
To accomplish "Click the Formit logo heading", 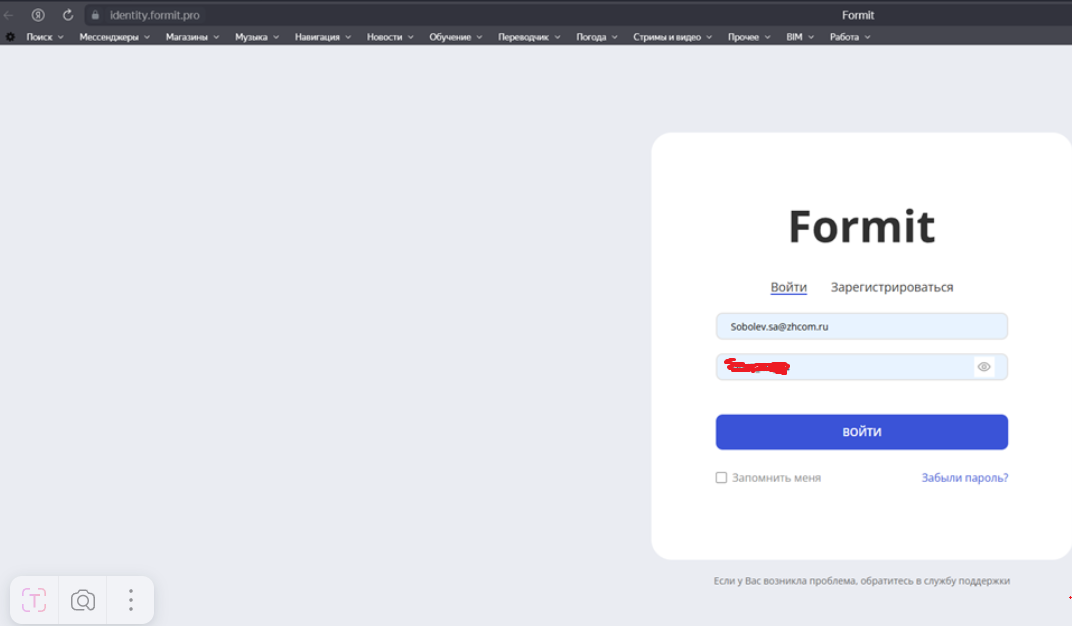I will (861, 226).
